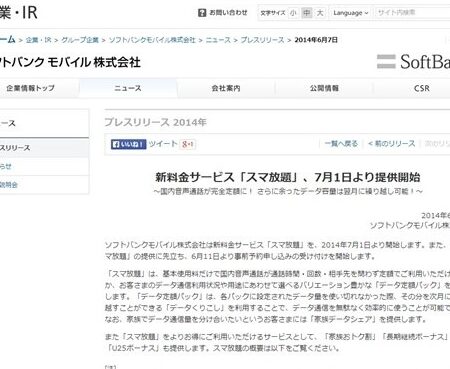Screen dimensions: 450x369
Task: Click the ソフトバンク モバイル 株式会社 page title
Action: [70, 62]
